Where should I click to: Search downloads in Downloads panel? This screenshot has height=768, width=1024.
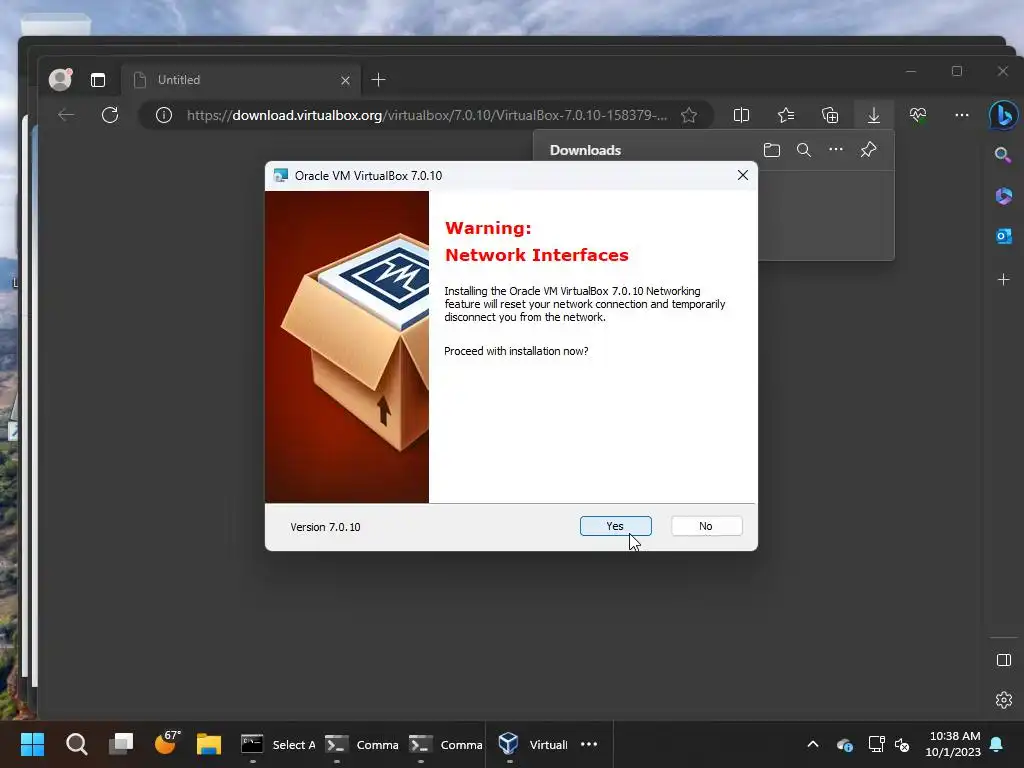pyautogui.click(x=804, y=150)
